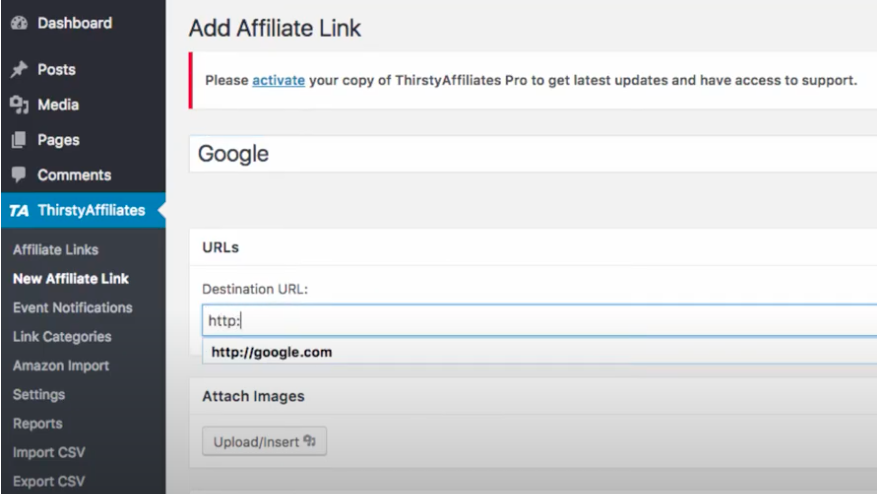Screen dimensions: 877x494
Task: Click the activate link in notice
Action: (x=278, y=80)
